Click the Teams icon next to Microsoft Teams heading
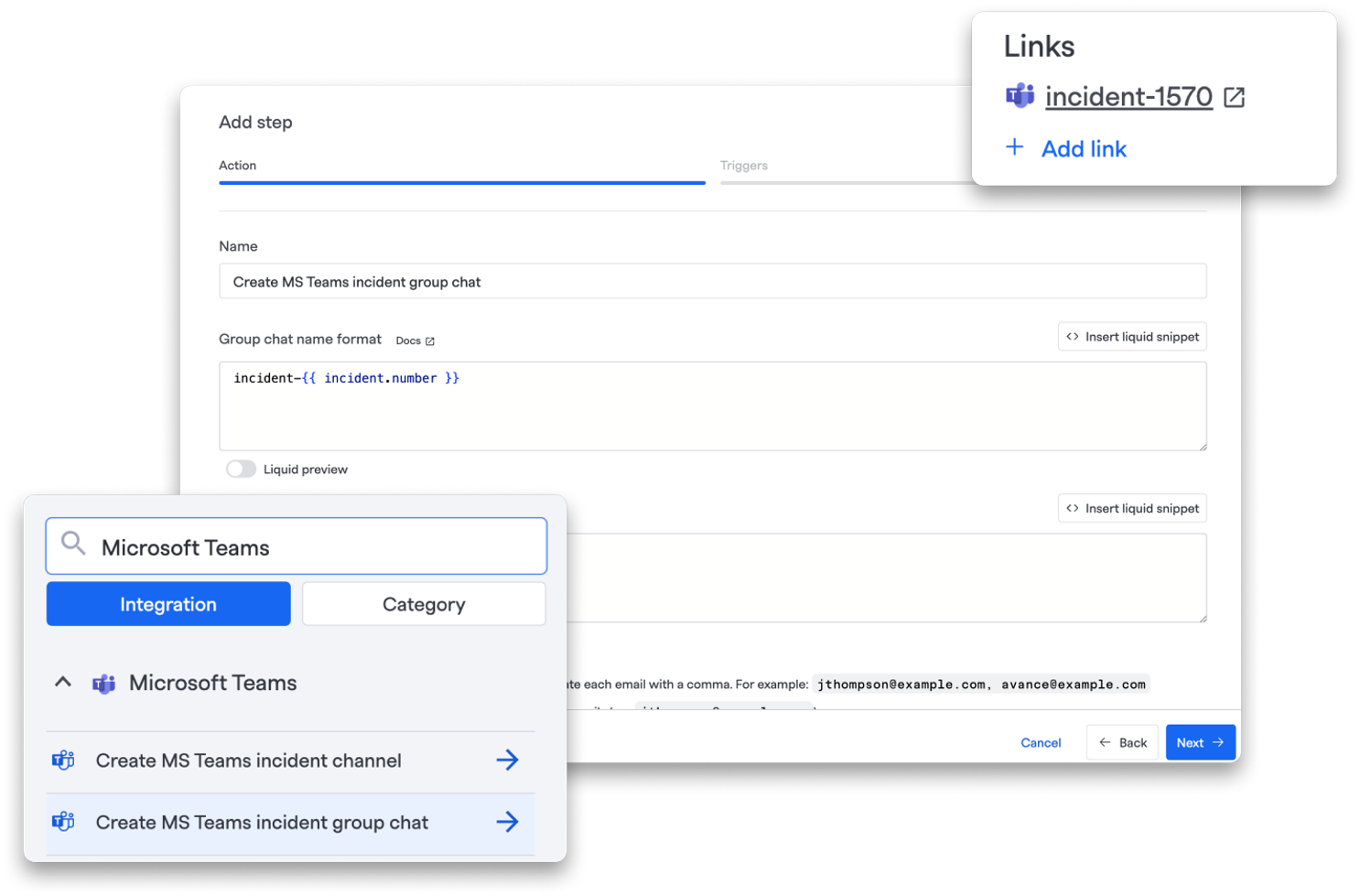Screen dimensions: 1360x896 coord(103,684)
